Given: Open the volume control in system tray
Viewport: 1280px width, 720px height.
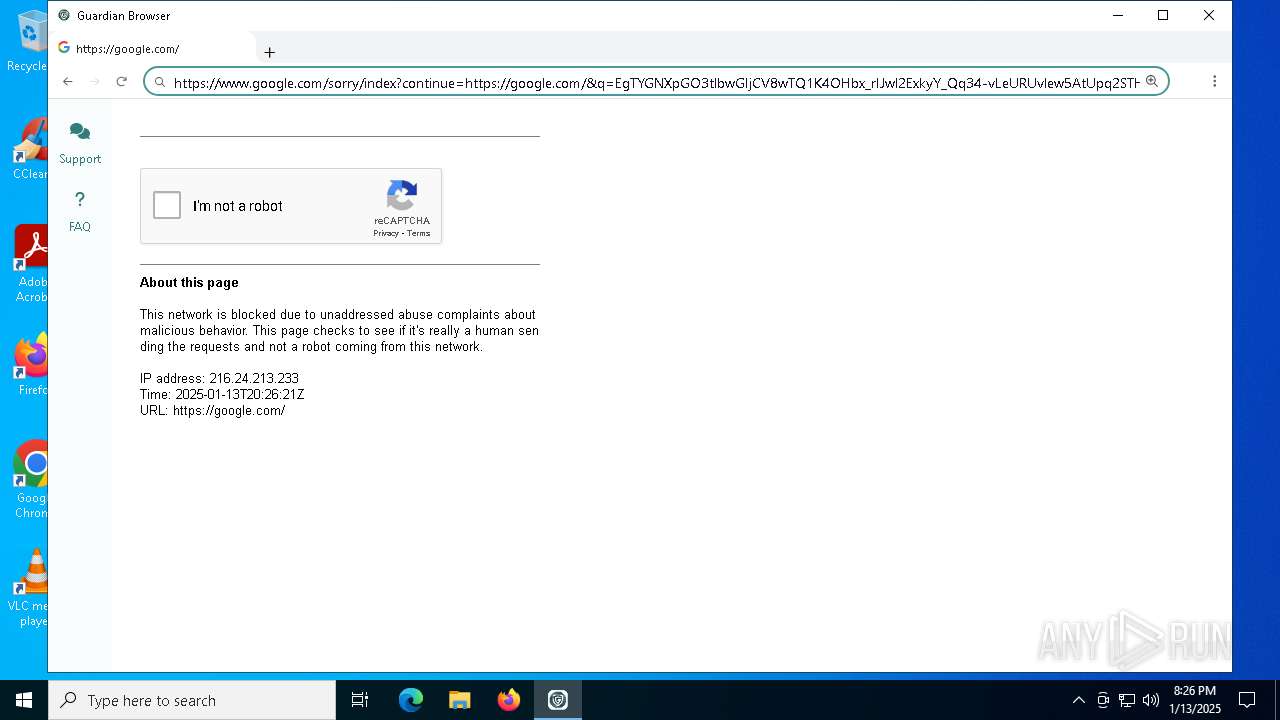Looking at the screenshot, I should click(1151, 700).
